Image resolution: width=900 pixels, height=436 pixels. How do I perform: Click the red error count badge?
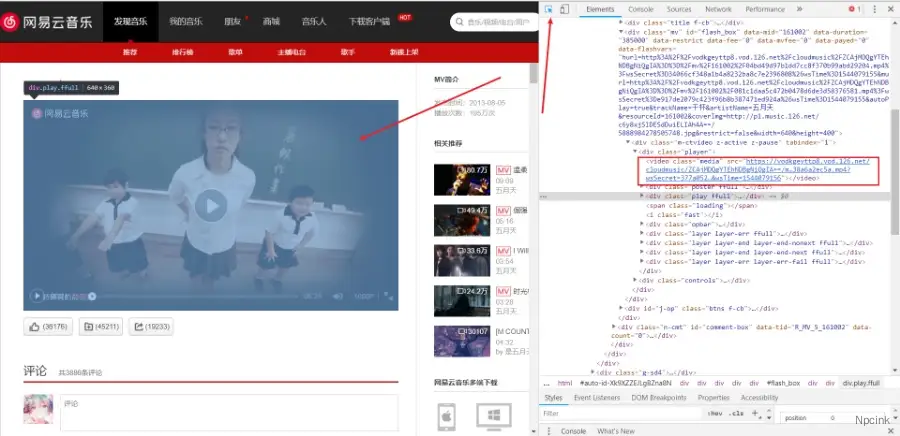[x=855, y=9]
